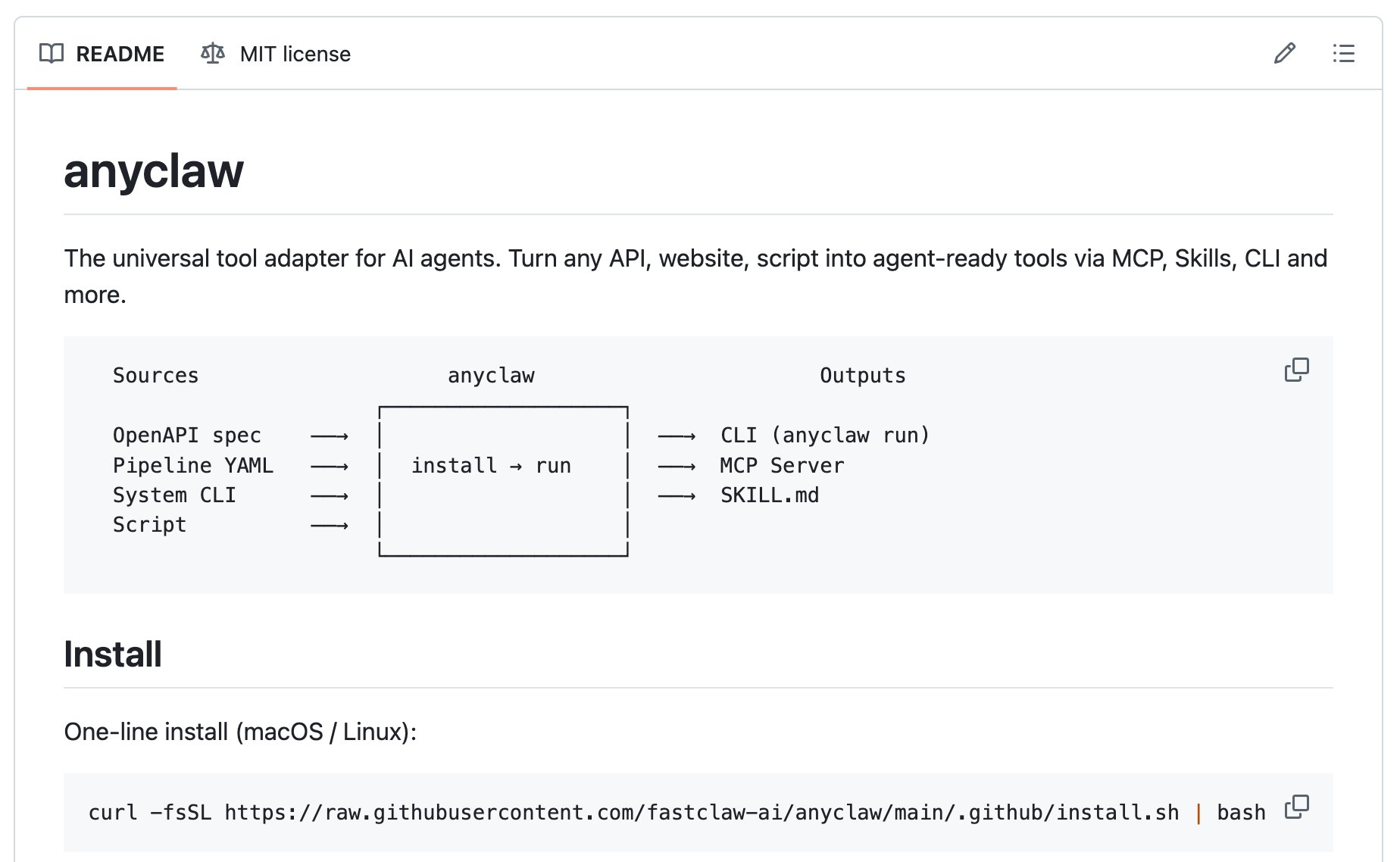Click the "CLI (anyclaw run)" output line
This screenshot has width=1400, height=862.
click(824, 436)
